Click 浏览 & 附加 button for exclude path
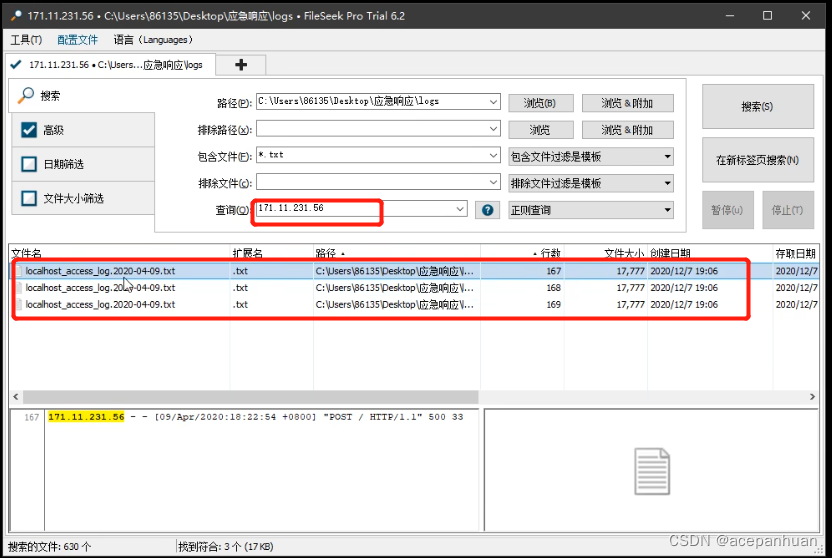832x558 pixels. click(627, 130)
